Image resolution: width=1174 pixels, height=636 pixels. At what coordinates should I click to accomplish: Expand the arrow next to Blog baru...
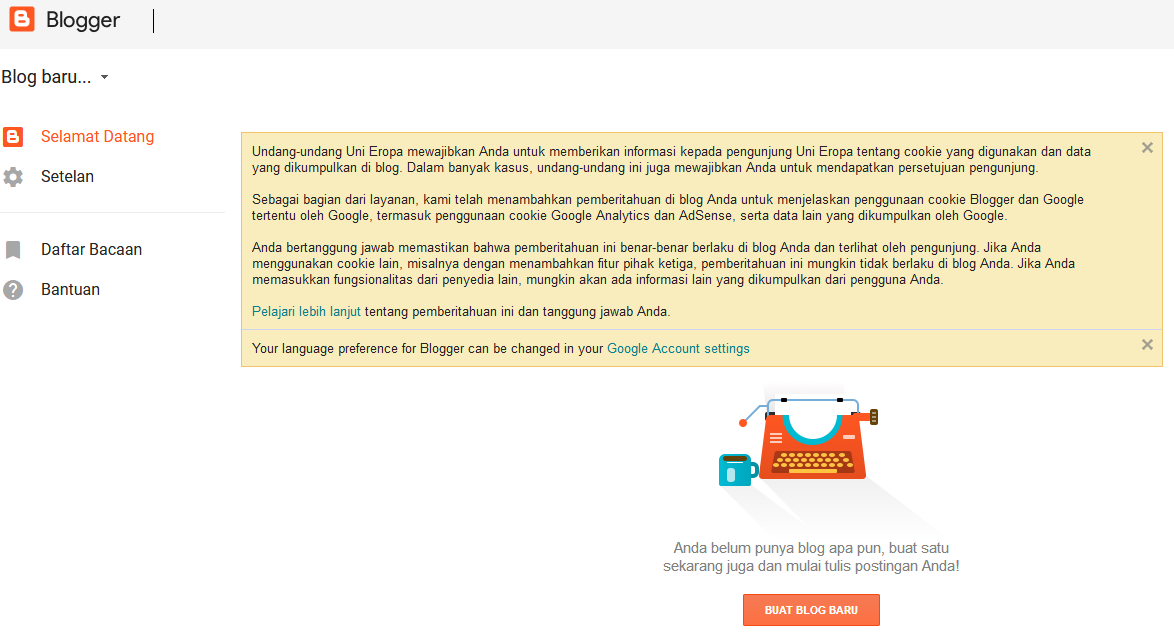pos(104,77)
